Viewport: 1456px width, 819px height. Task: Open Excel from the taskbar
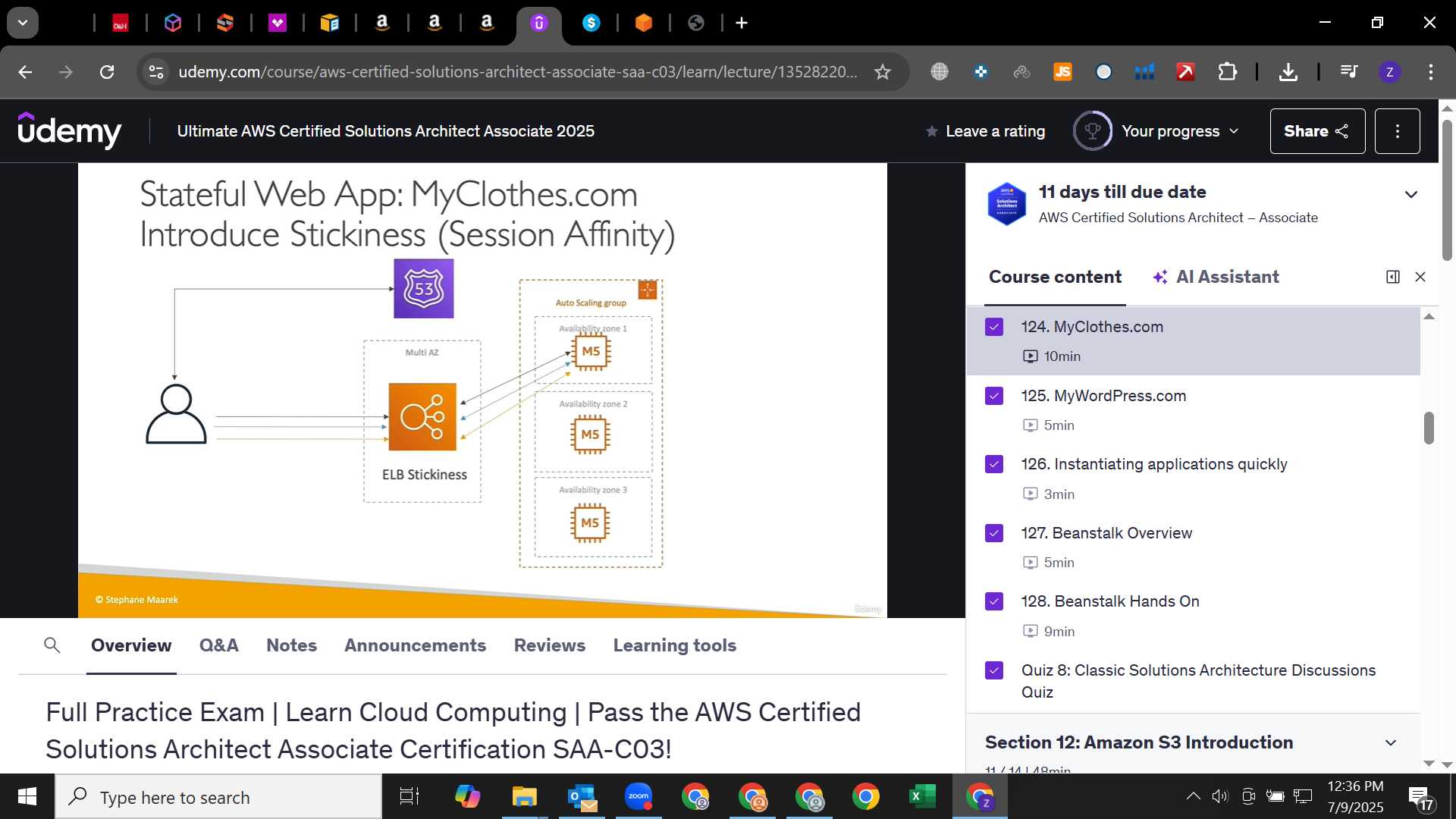(921, 797)
